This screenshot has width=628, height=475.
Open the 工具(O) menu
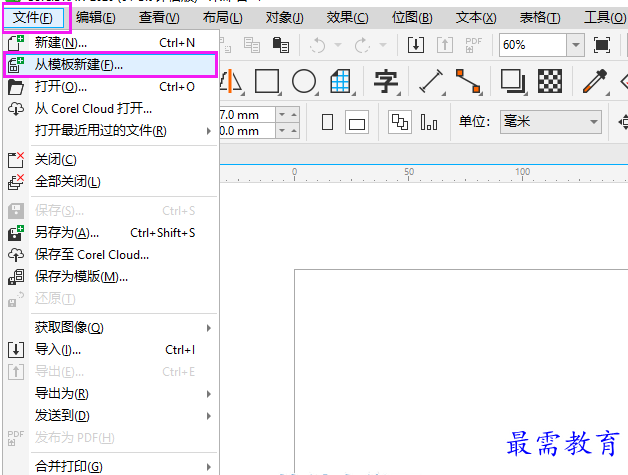tap(605, 18)
